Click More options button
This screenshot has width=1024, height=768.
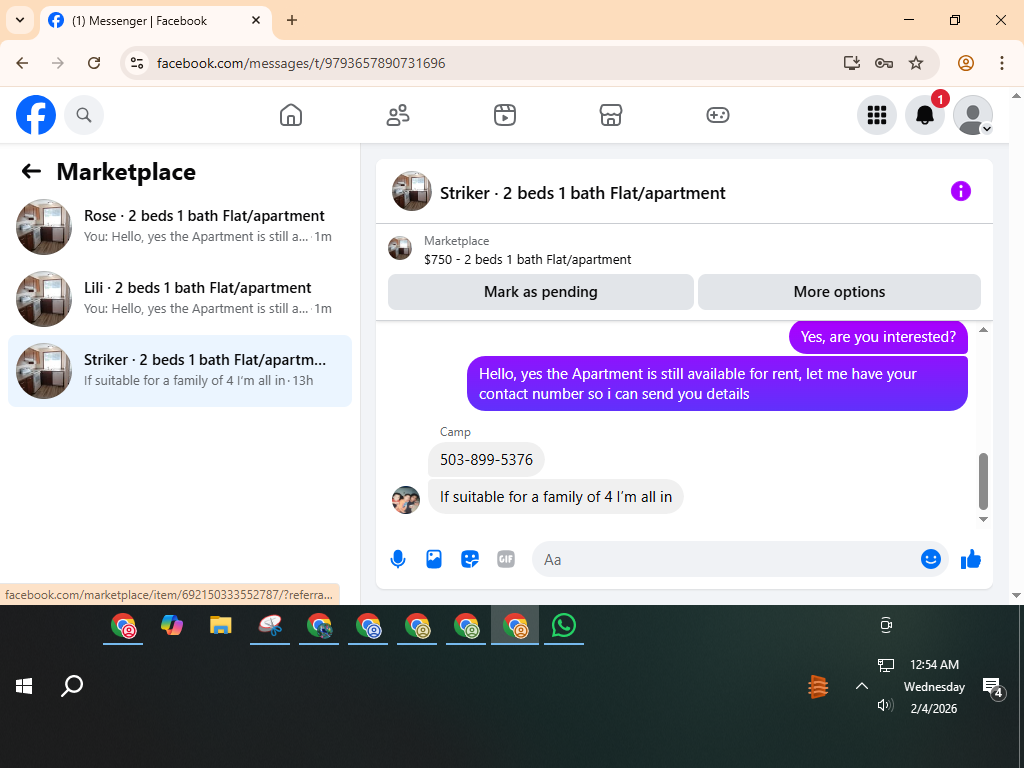(x=839, y=292)
